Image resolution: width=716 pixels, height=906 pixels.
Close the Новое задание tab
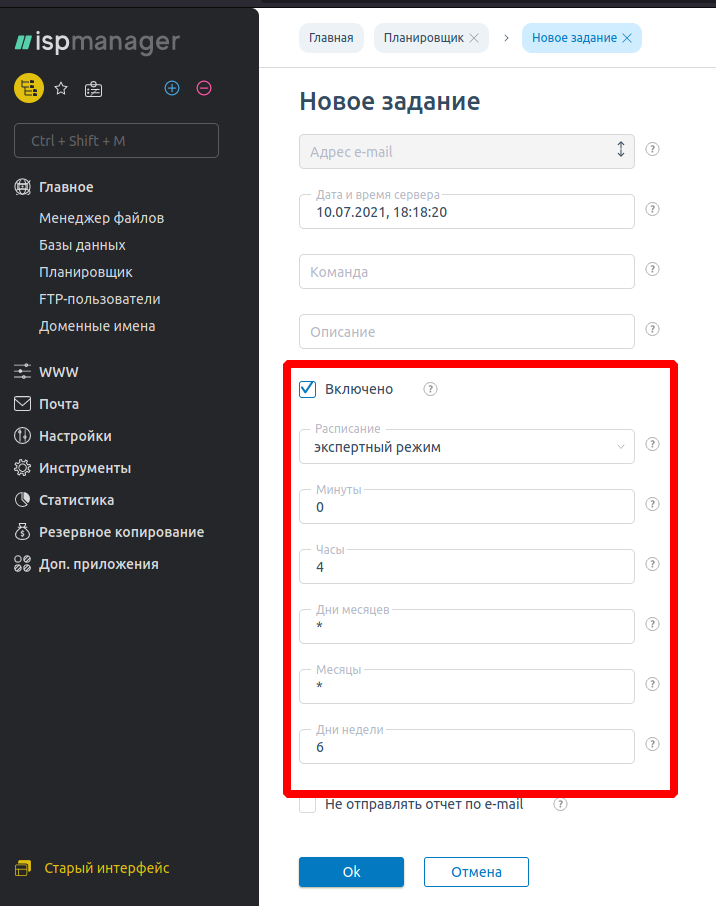click(627, 38)
